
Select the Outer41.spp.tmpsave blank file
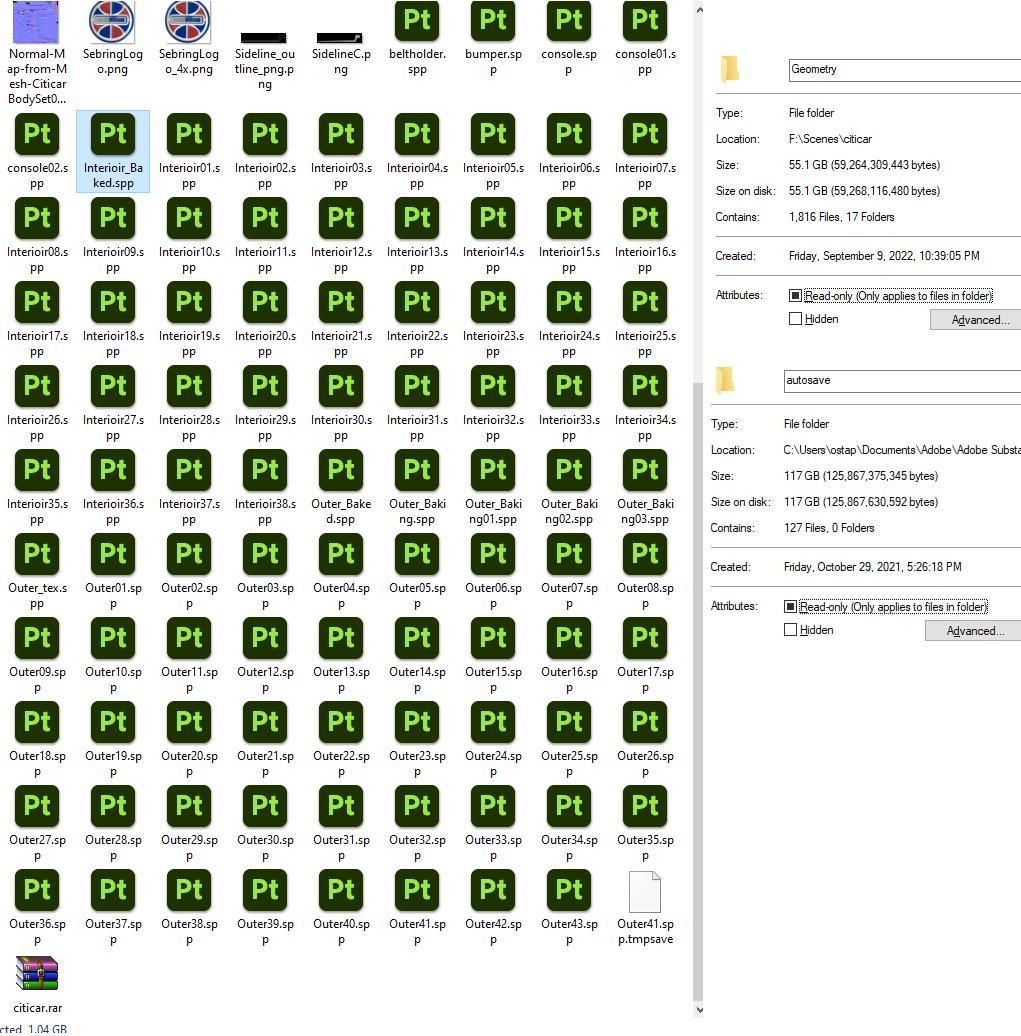pyautogui.click(x=645, y=906)
